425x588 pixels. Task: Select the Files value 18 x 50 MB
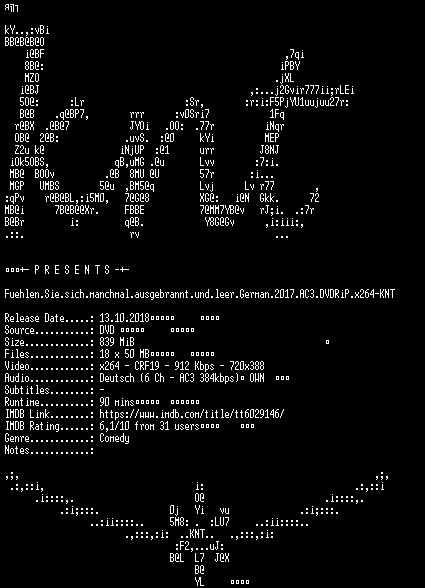click(x=124, y=354)
